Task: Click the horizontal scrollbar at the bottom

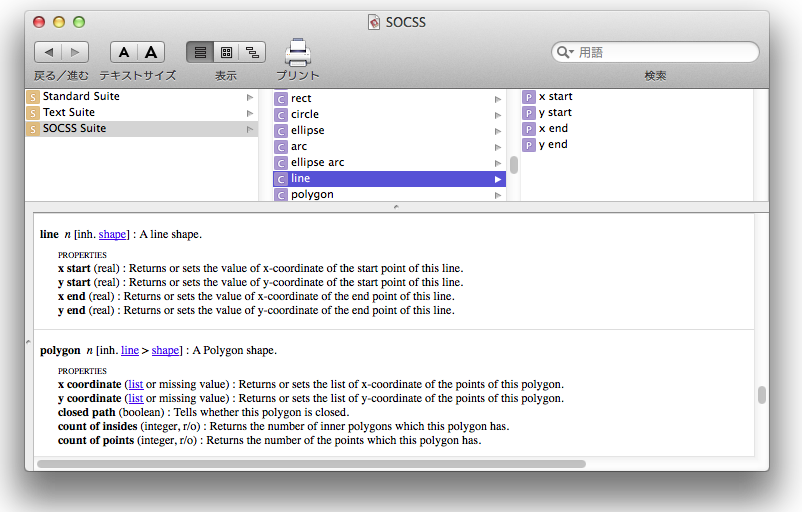Action: coord(310,464)
